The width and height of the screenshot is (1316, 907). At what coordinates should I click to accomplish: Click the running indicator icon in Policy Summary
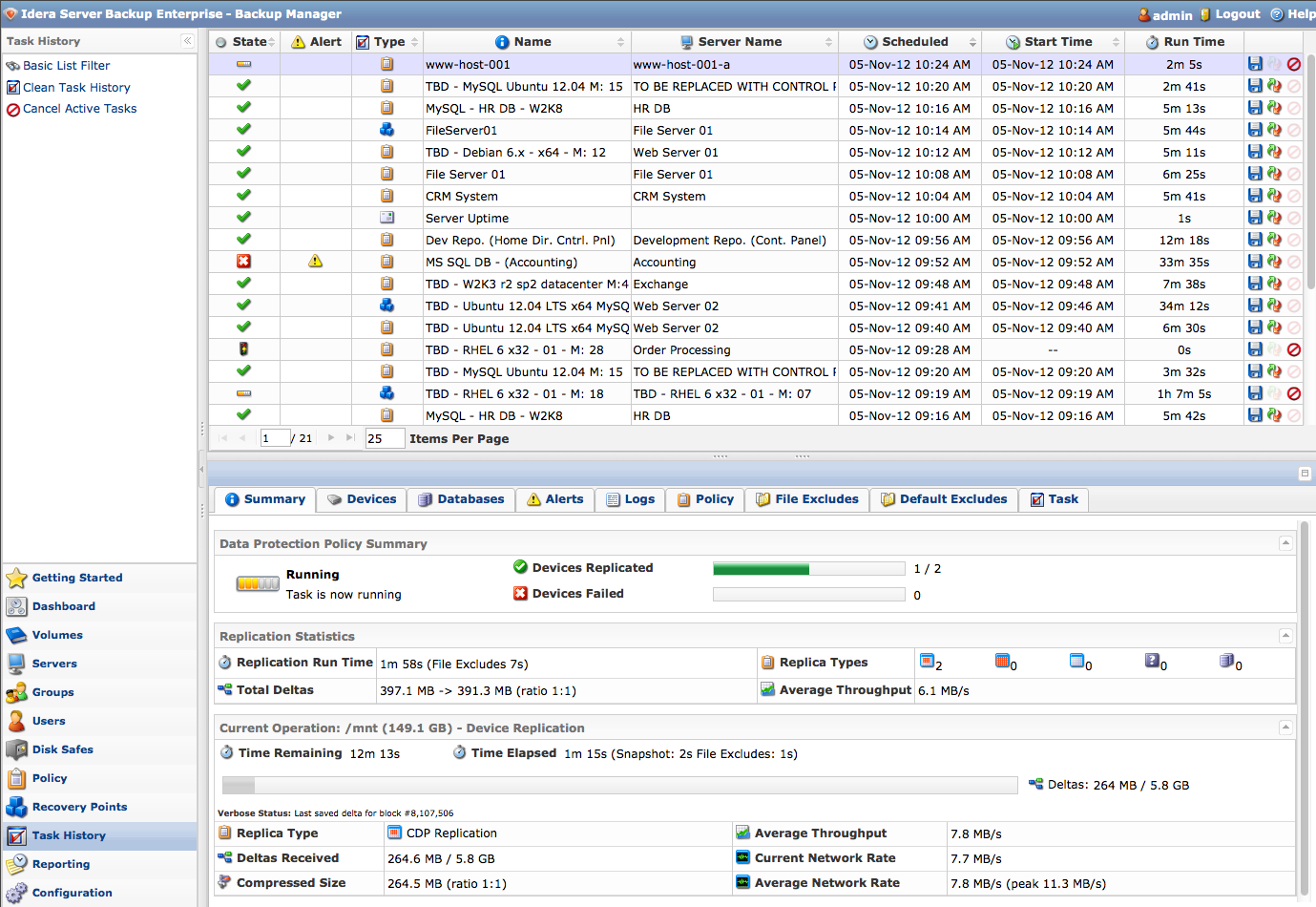pos(258,583)
